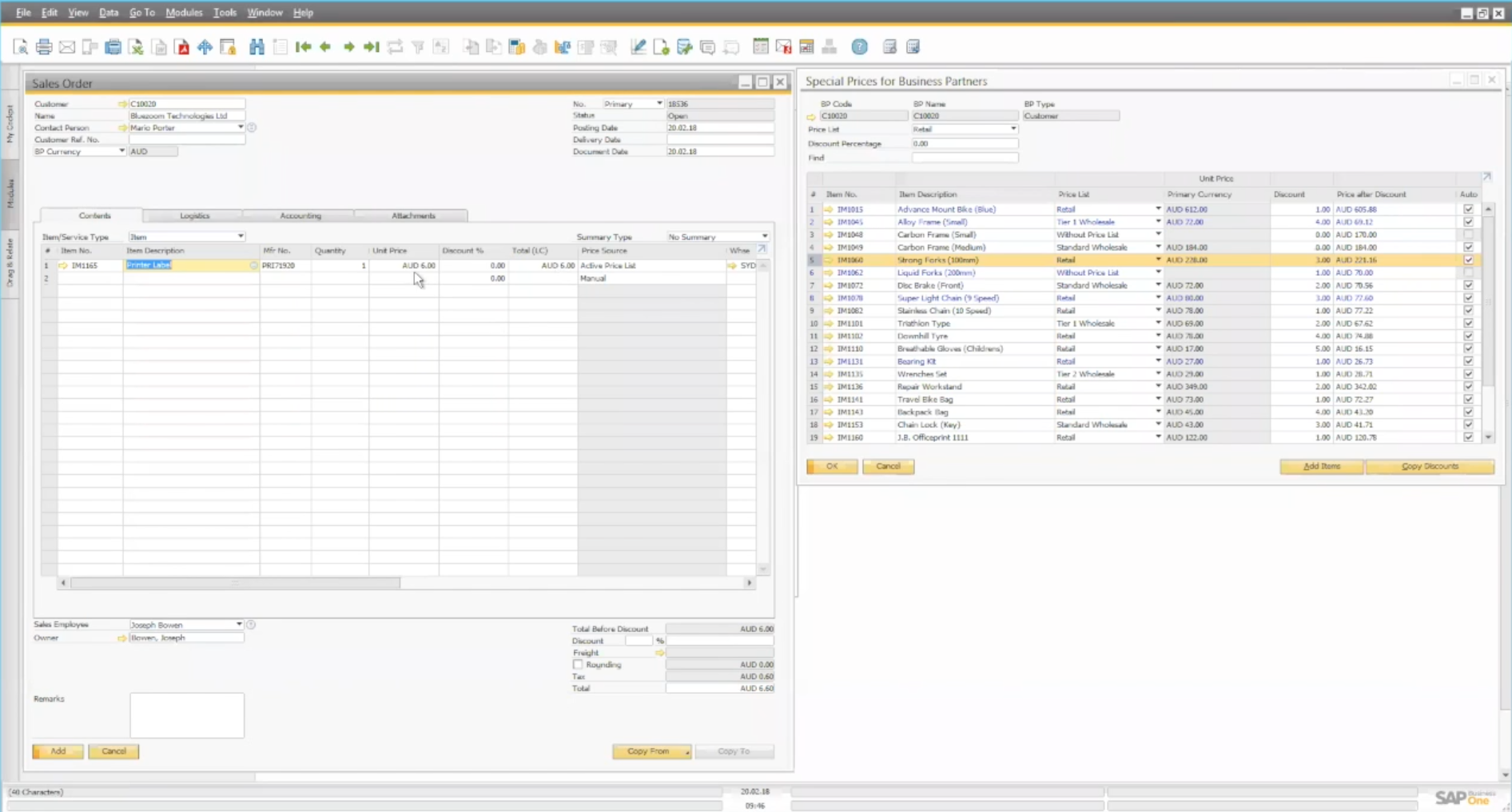Click the Find binoculars icon

point(257,47)
